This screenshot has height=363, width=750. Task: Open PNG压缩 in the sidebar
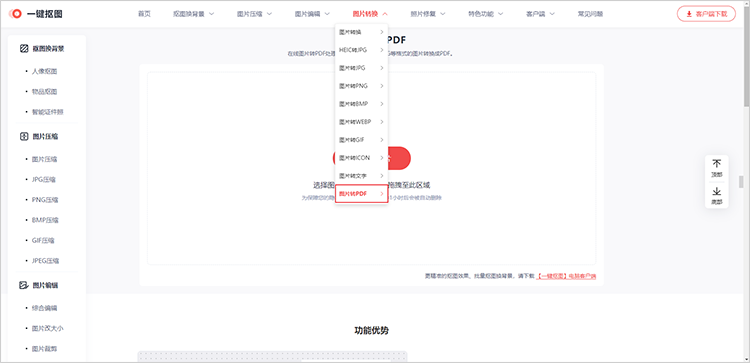45,200
